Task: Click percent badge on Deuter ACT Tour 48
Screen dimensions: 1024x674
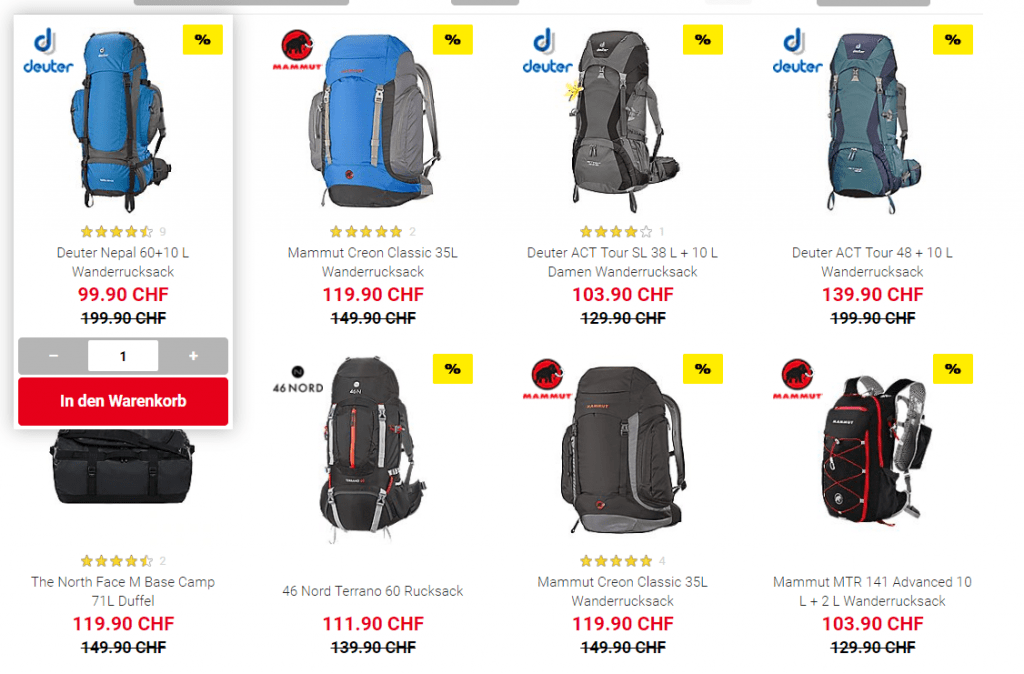Action: click(x=953, y=39)
